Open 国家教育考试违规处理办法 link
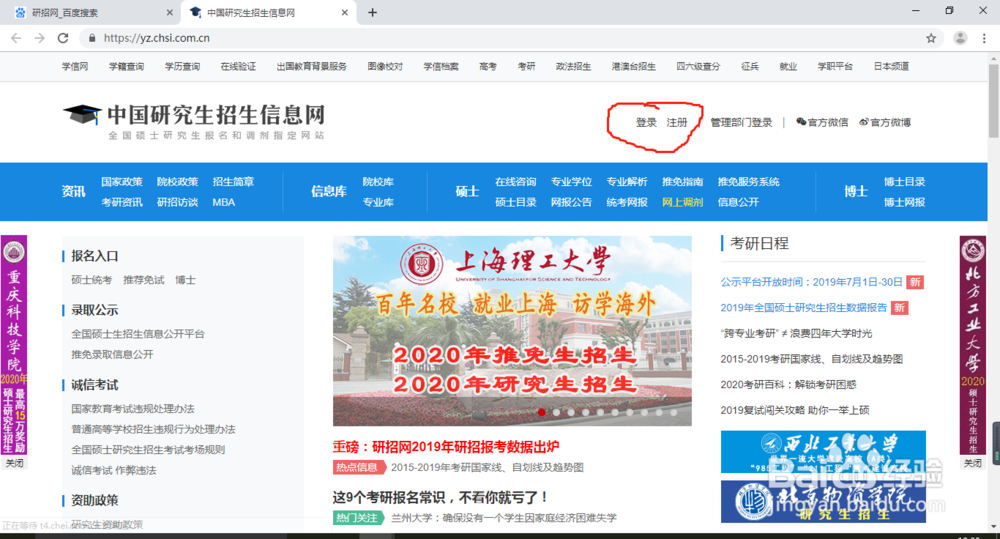The image size is (1000, 539). tap(133, 408)
